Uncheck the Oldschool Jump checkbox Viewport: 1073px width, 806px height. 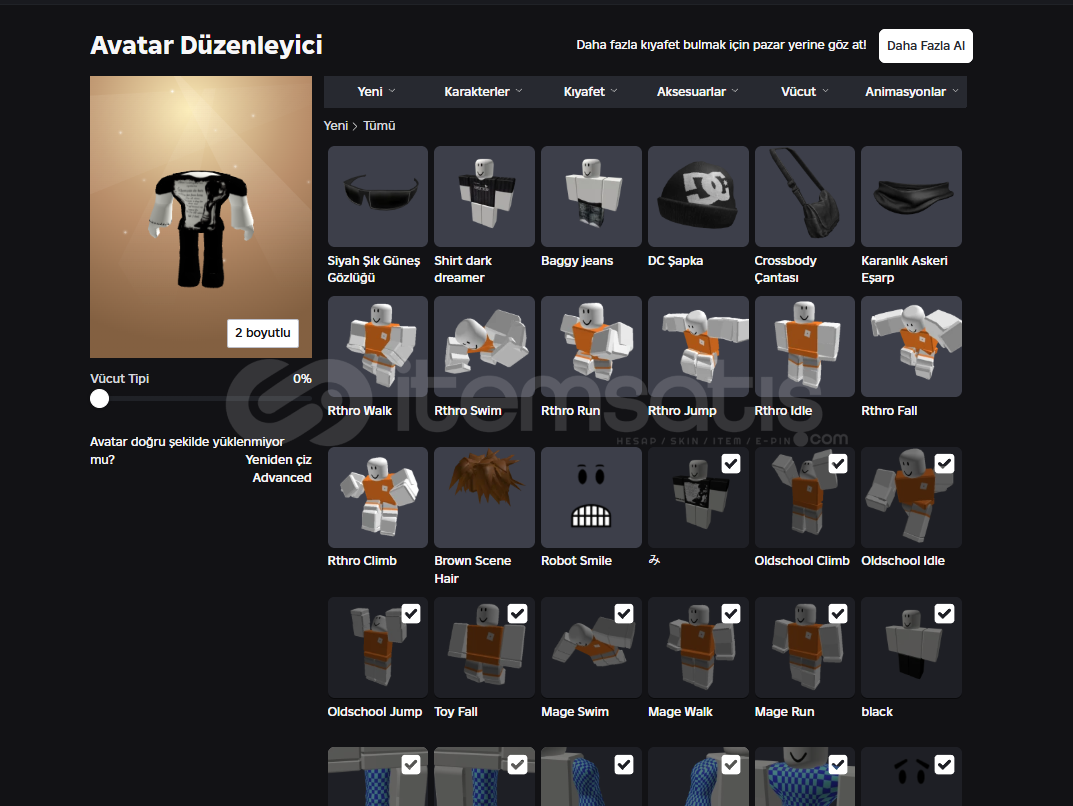pos(411,614)
